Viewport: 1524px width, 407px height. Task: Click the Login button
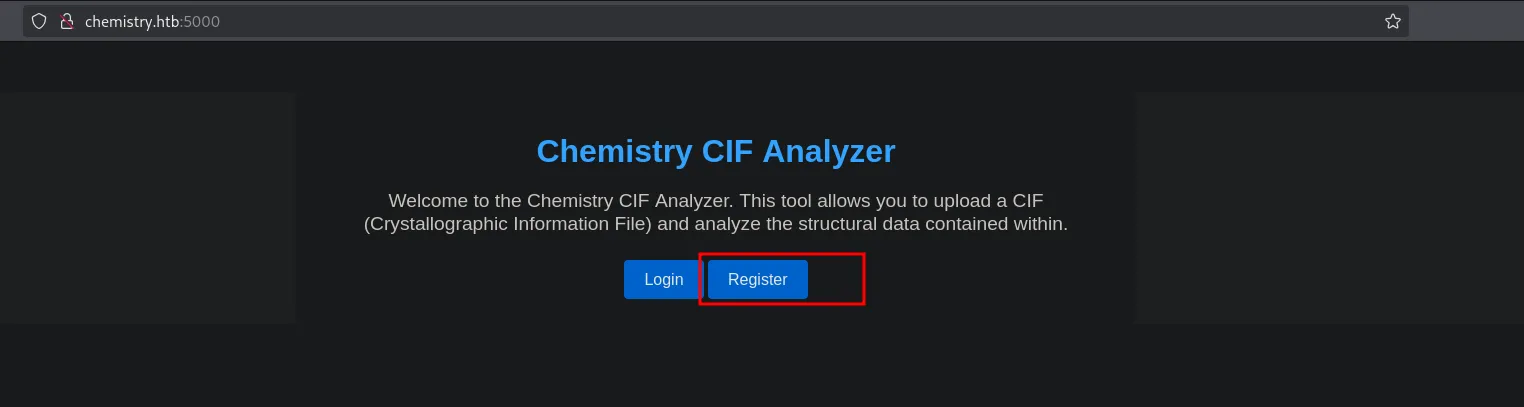(x=663, y=279)
